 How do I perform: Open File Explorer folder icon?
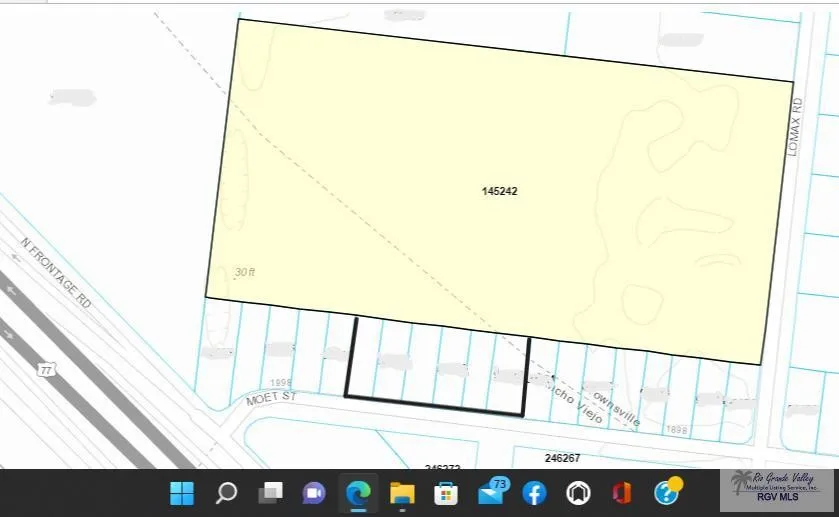click(x=402, y=493)
